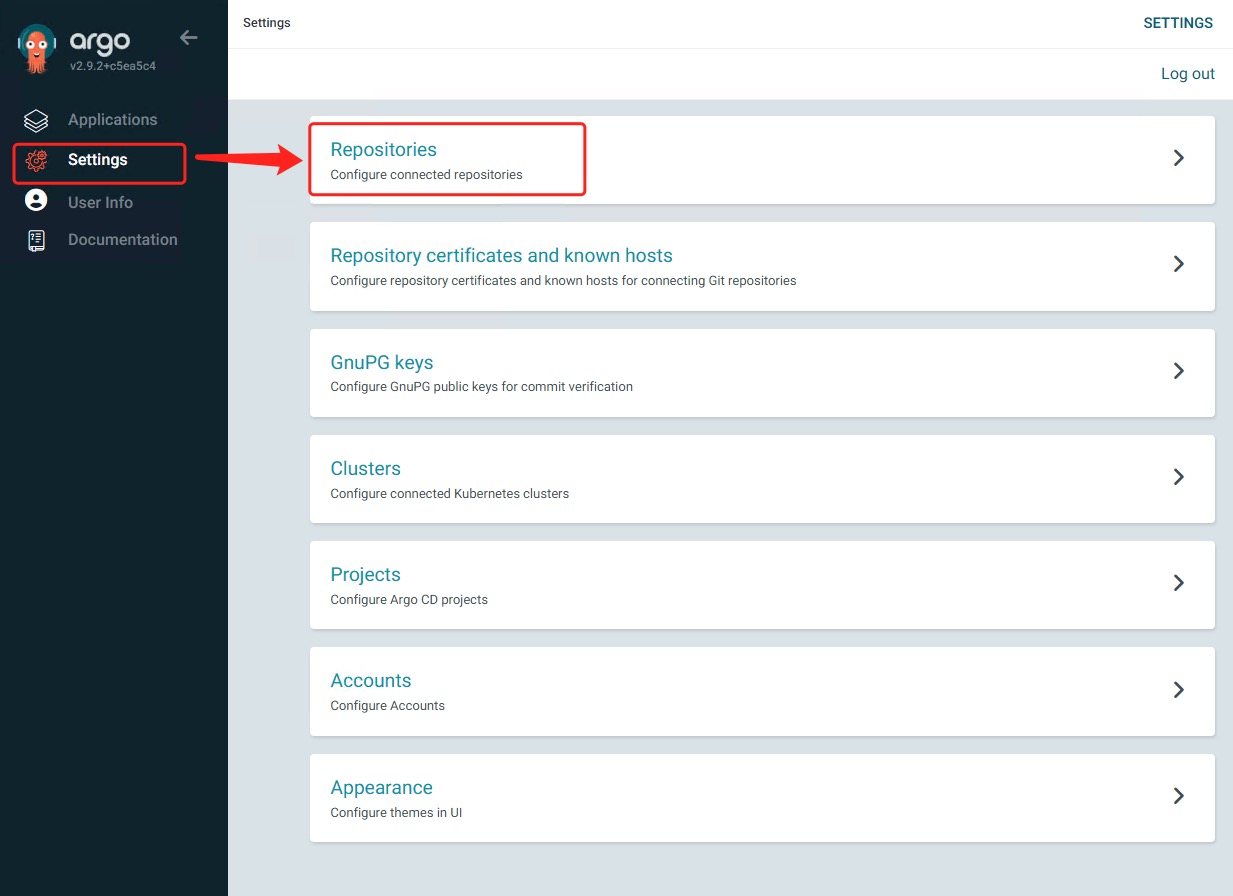This screenshot has height=896, width=1233.
Task: Open the Repositories settings link
Action: coord(383,150)
